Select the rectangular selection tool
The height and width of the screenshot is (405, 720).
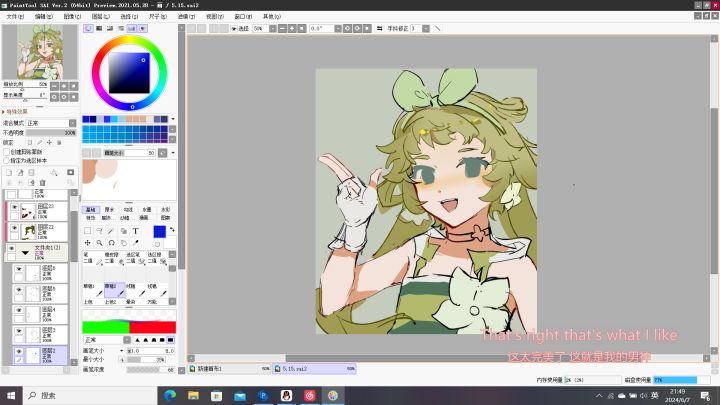(87, 231)
